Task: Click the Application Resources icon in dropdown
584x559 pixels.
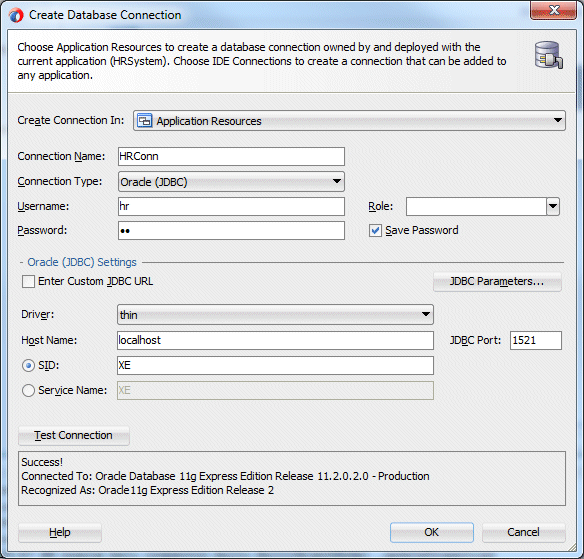Action: (x=145, y=121)
